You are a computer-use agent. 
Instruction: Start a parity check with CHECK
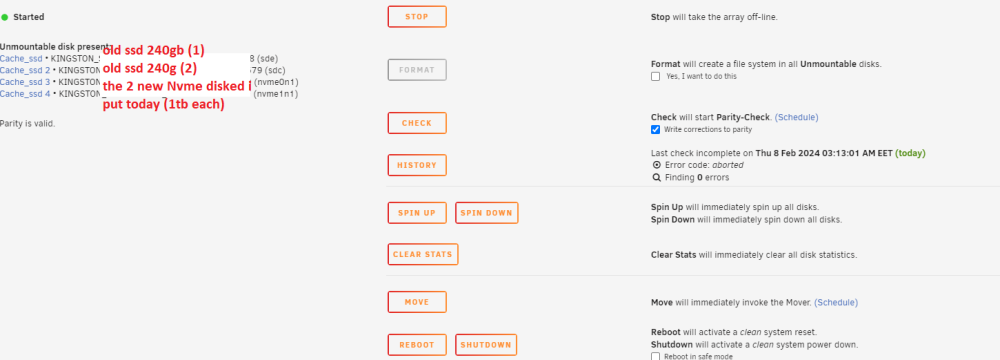(417, 123)
